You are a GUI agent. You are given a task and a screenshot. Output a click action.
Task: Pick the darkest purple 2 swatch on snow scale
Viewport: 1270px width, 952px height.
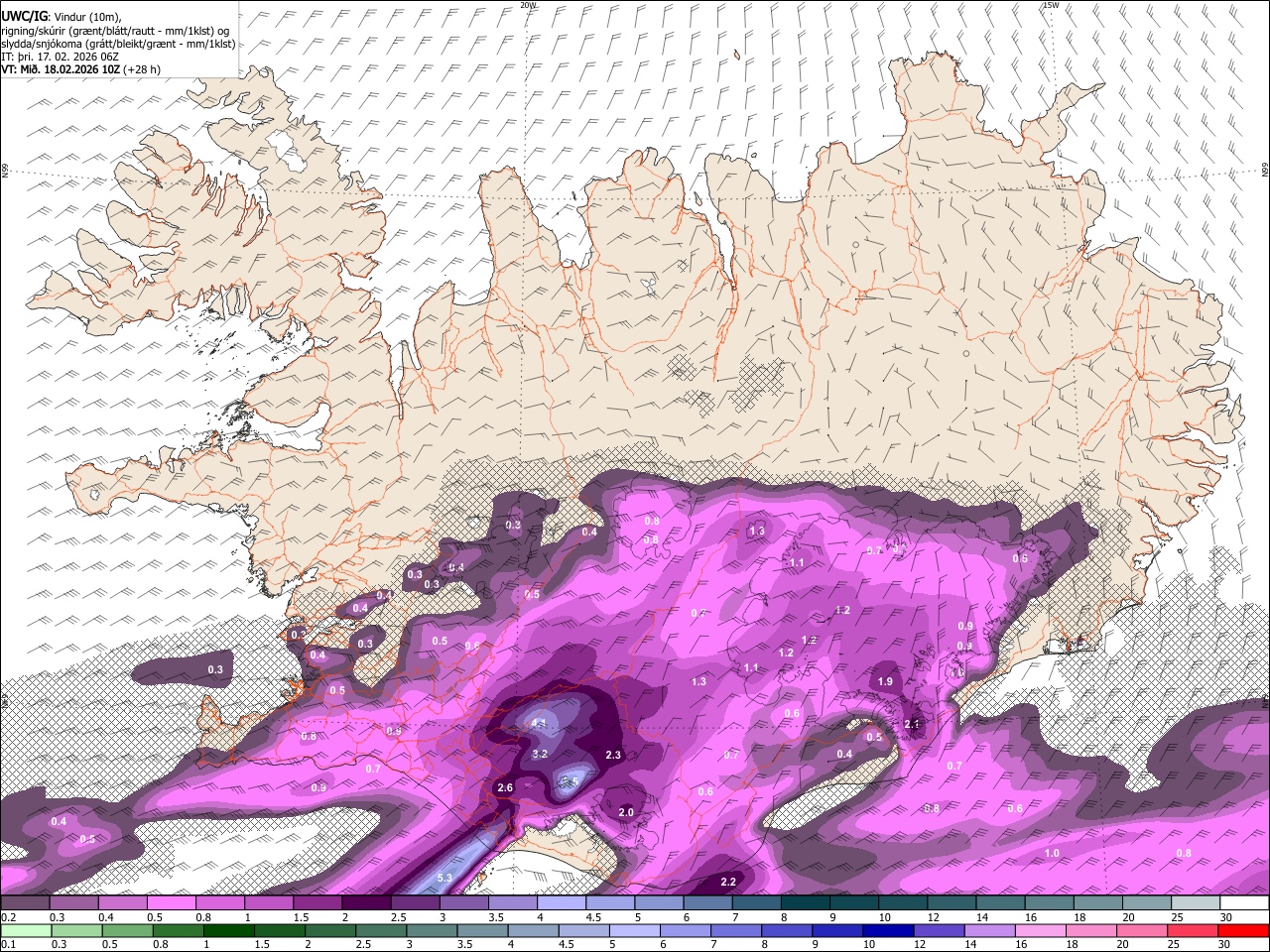click(x=365, y=903)
